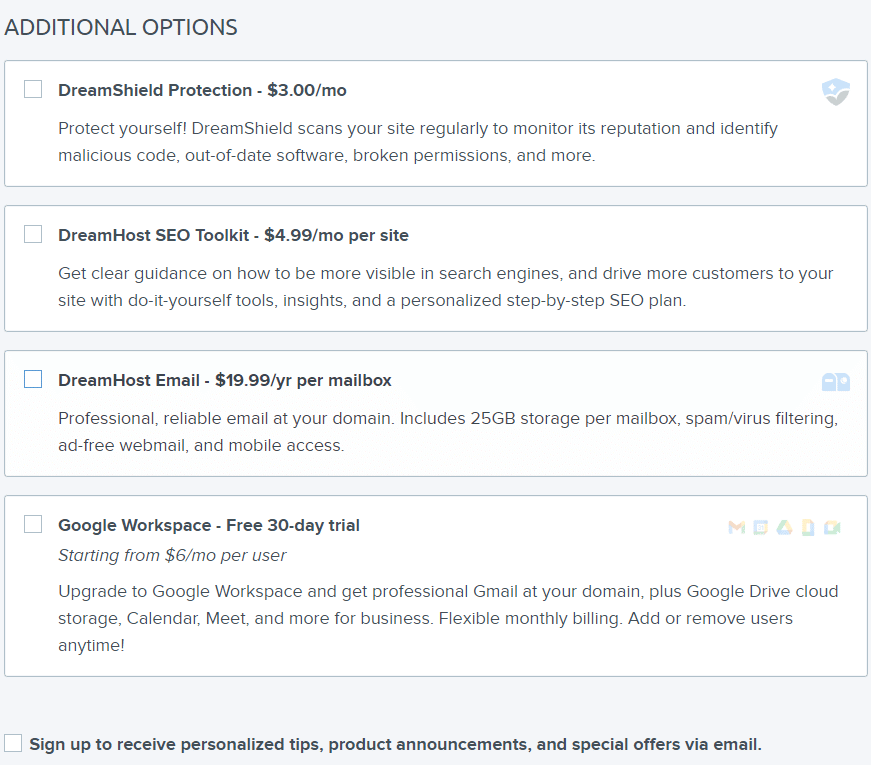Viewport: 871px width, 765px height.
Task: Click the Google Docs icon
Action: coord(808,527)
